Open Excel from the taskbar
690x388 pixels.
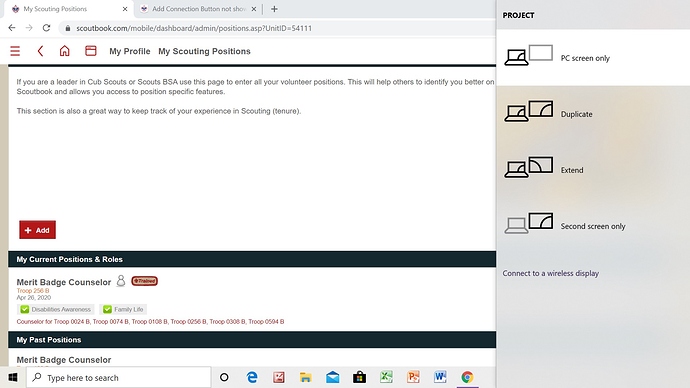[386, 377]
